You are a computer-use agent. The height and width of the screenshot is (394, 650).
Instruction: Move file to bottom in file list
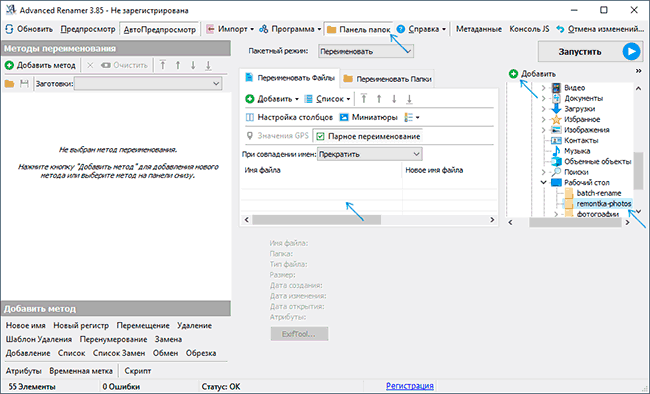(x=409, y=99)
